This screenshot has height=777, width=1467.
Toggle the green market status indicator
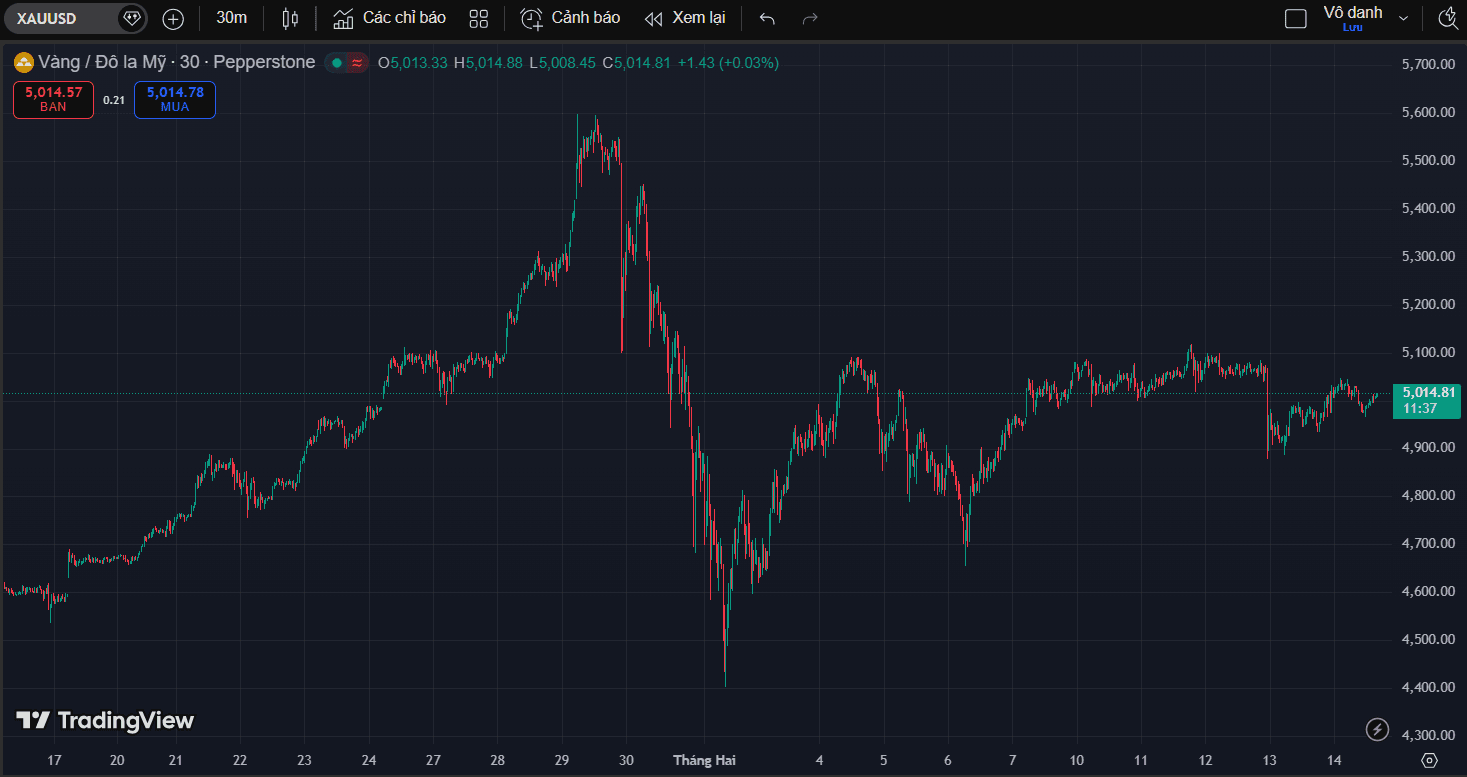coord(337,62)
